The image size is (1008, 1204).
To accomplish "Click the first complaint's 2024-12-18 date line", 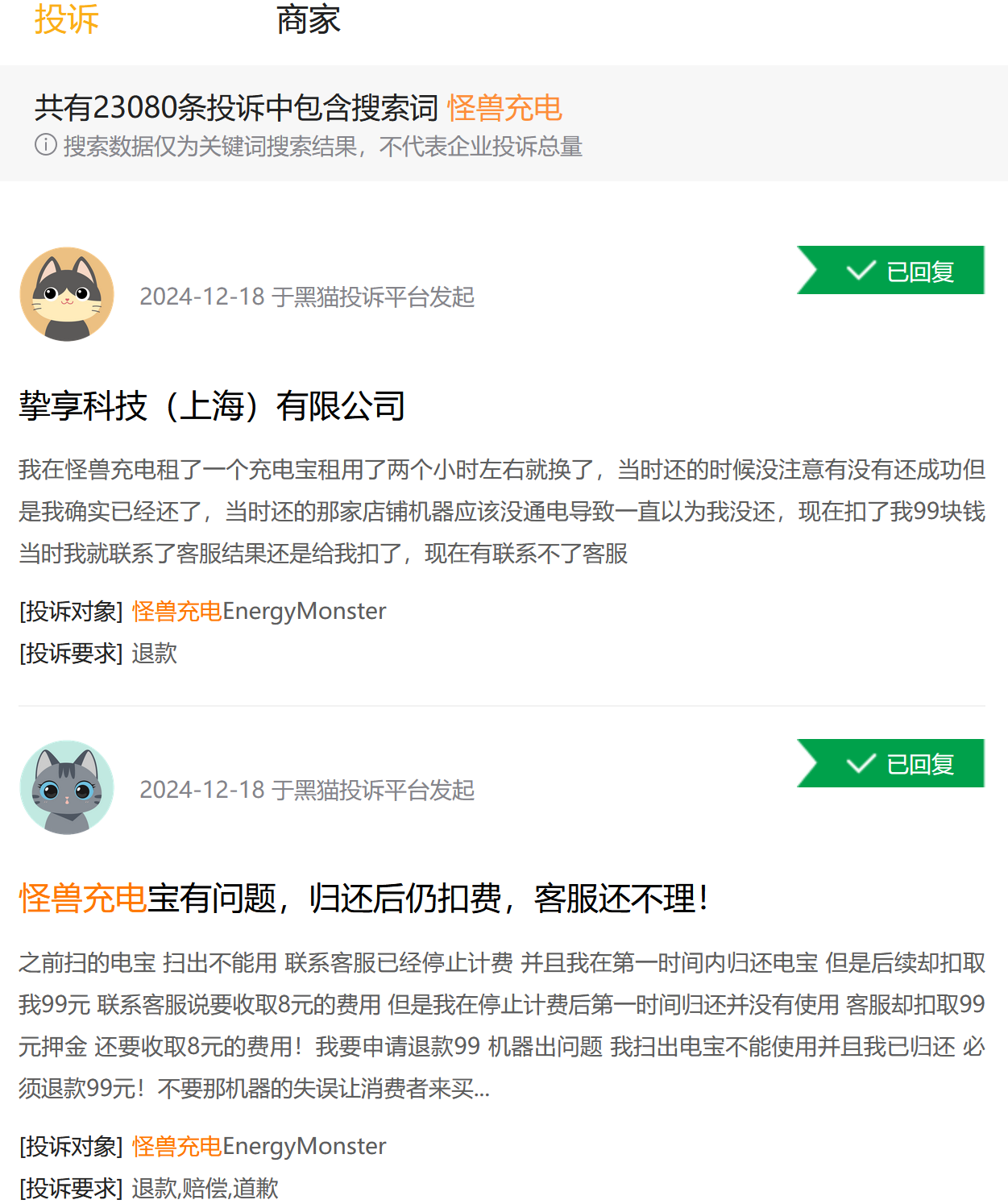I will 307,297.
